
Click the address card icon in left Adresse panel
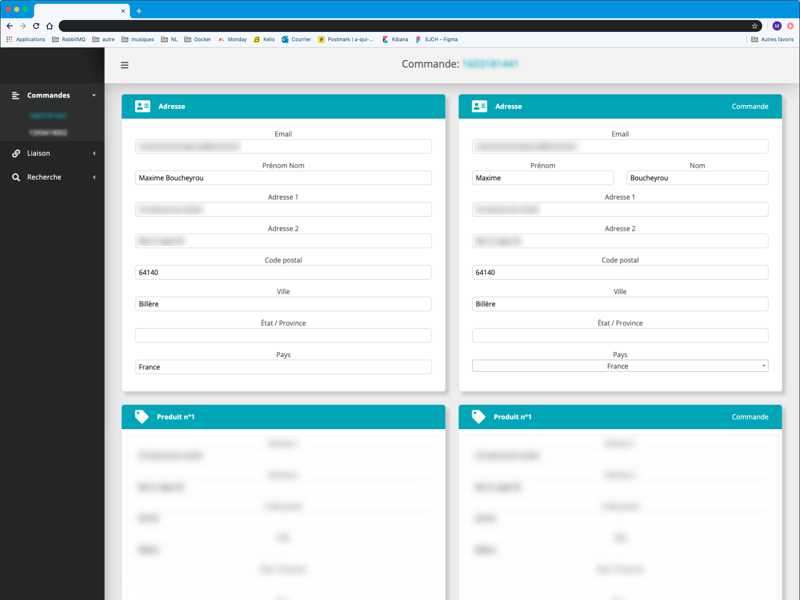coord(143,106)
